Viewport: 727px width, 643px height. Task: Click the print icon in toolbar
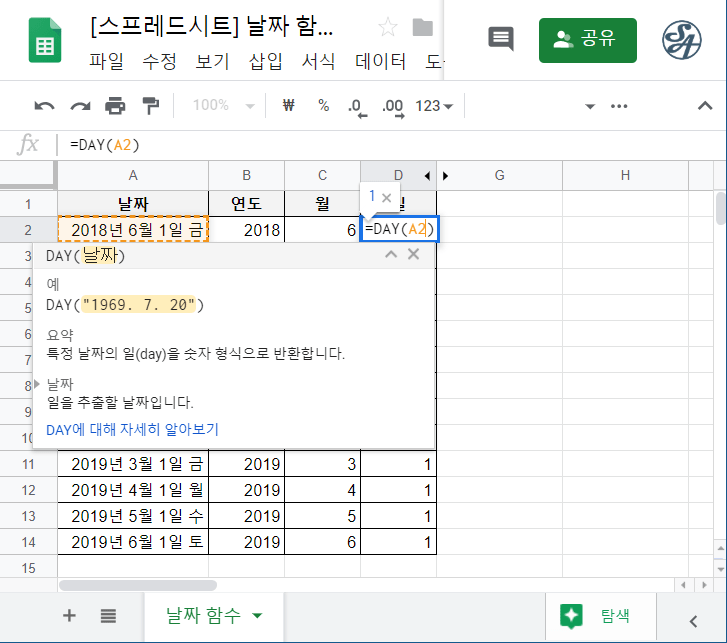(x=116, y=106)
